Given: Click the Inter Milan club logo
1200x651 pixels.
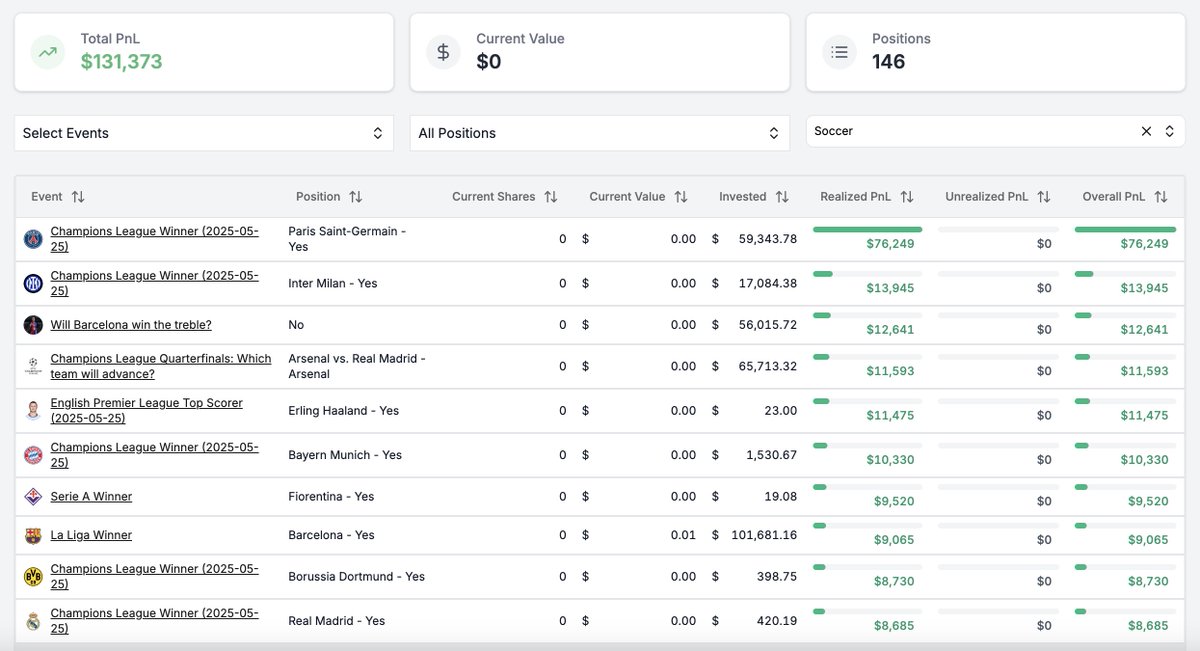Looking at the screenshot, I should pyautogui.click(x=33, y=283).
